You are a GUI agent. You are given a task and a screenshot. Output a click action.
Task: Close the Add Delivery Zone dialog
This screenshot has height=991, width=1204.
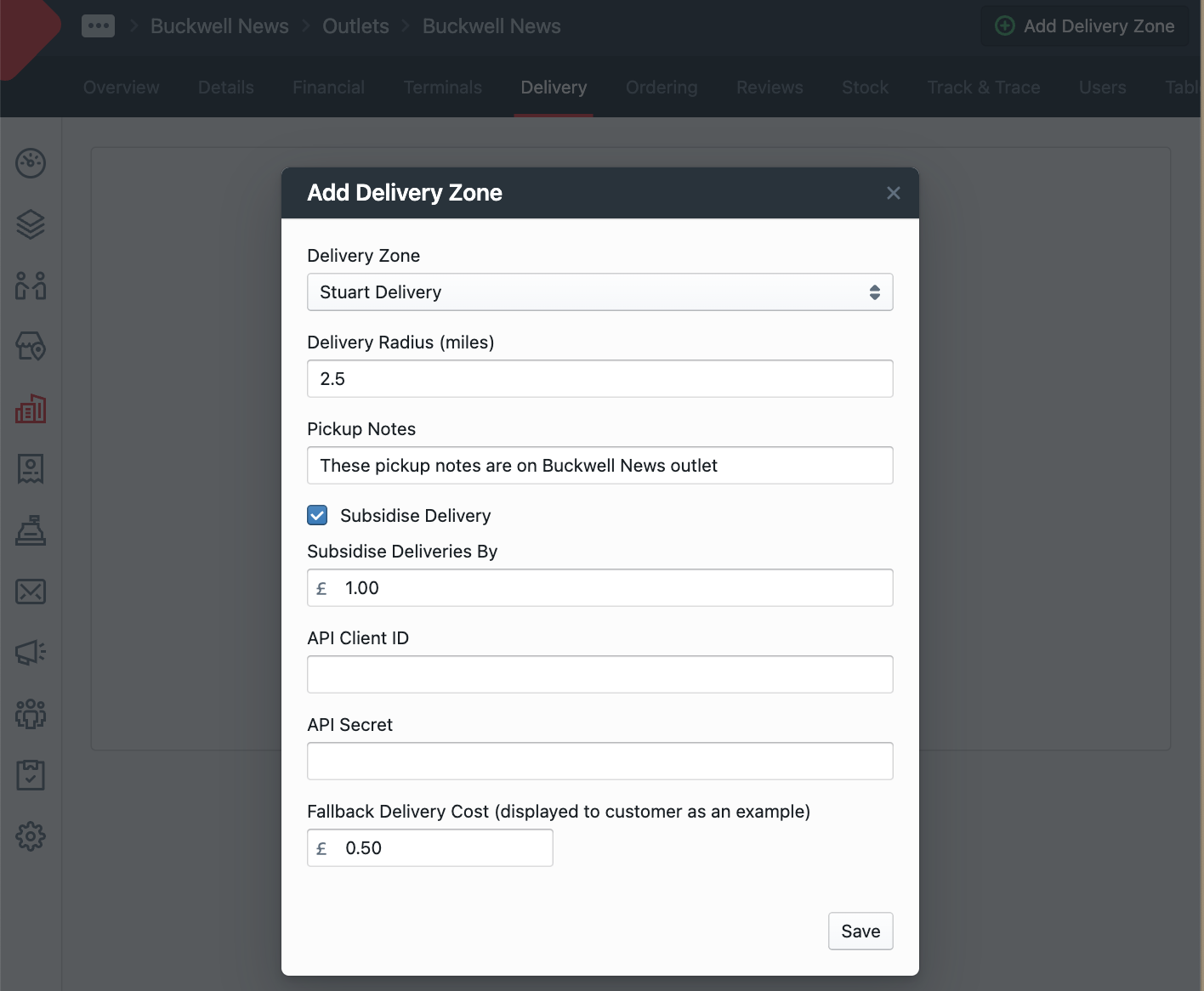pos(893,193)
